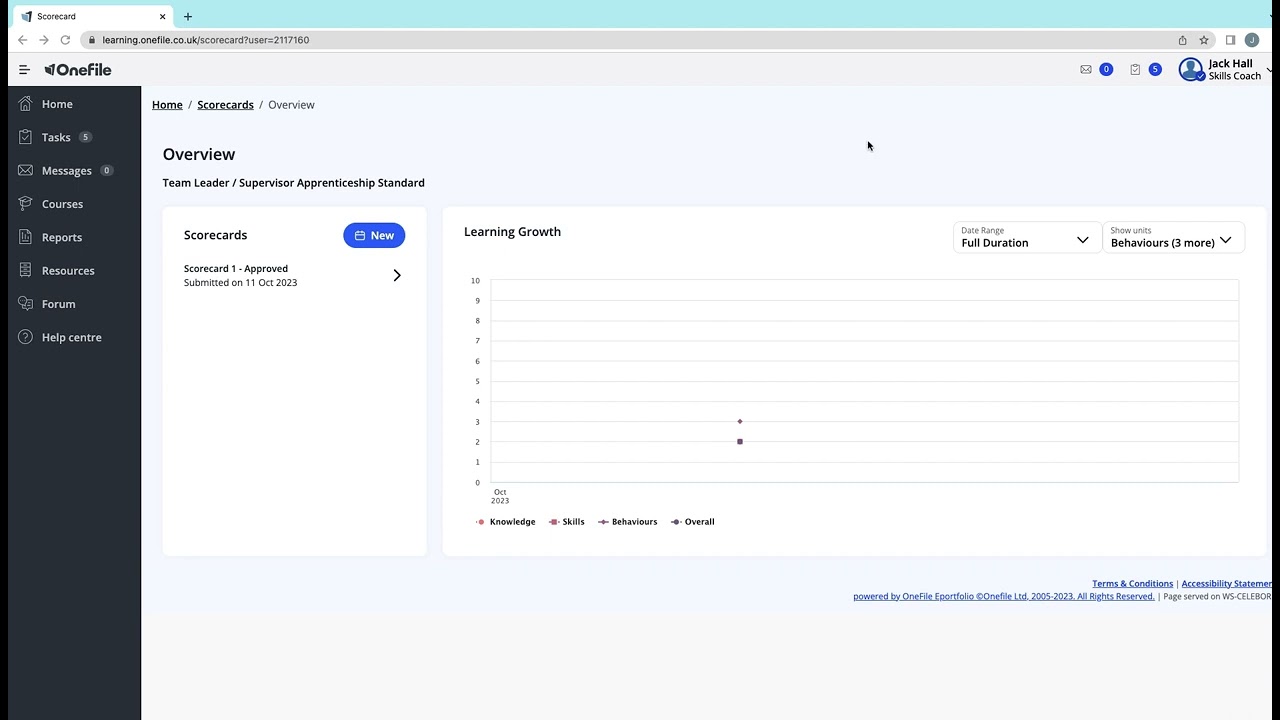This screenshot has height=720, width=1280.
Task: Click the Forum chat icon in sidebar
Action: (25, 304)
